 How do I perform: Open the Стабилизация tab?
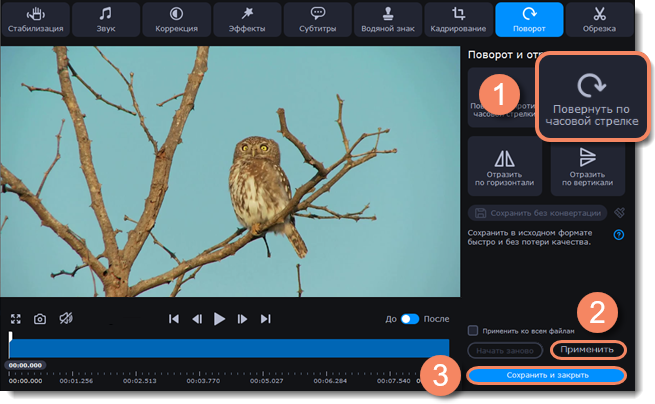[35, 18]
